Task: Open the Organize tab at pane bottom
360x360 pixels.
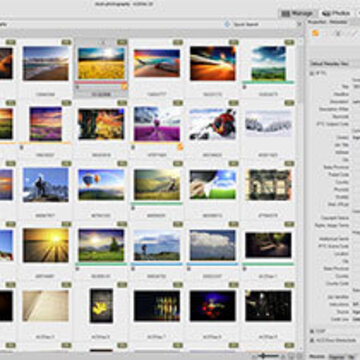Action: click(336, 356)
